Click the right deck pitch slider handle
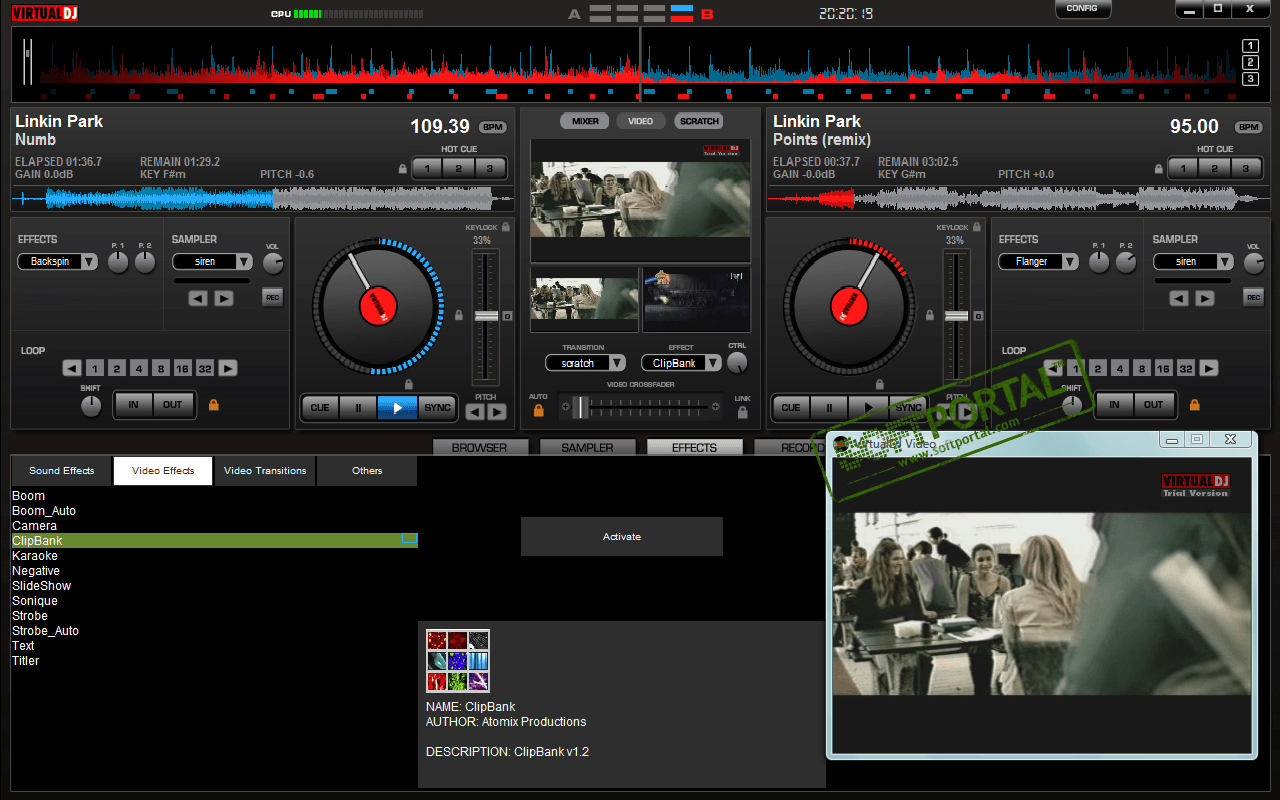1280x800 pixels. pyautogui.click(x=956, y=316)
